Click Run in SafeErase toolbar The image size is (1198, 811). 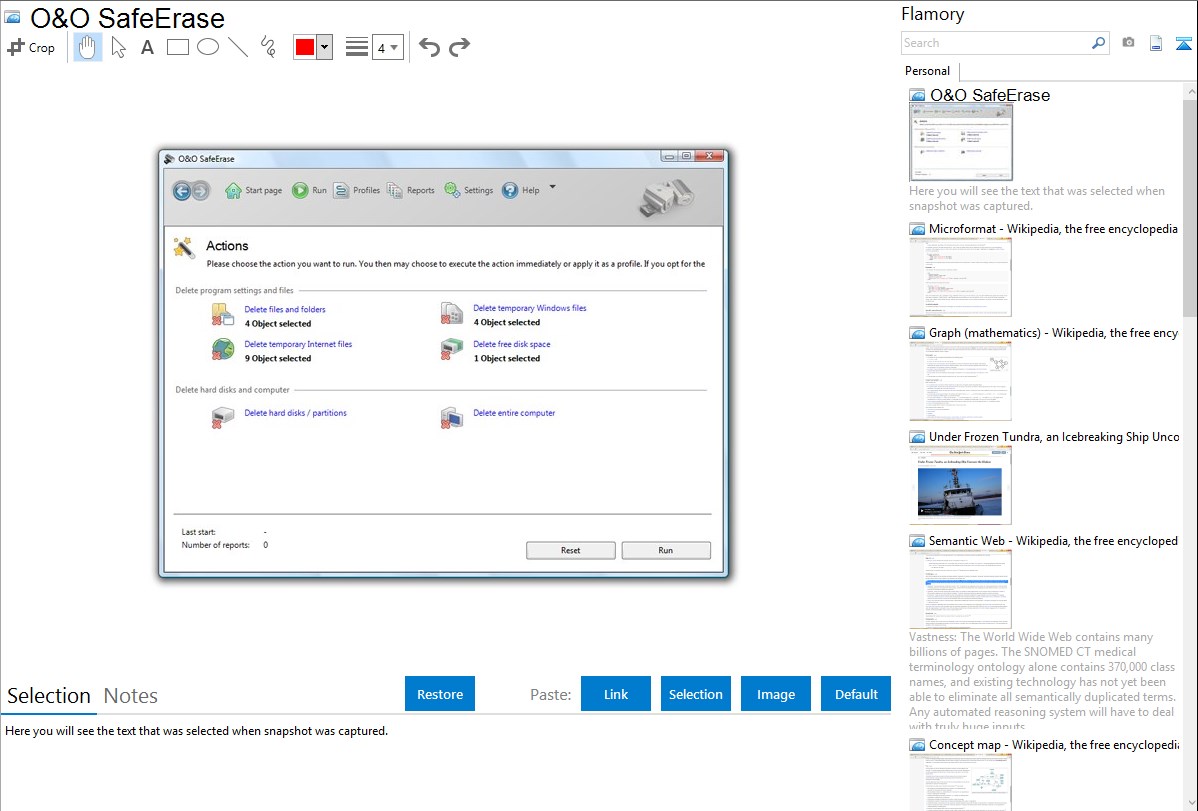tap(309, 190)
